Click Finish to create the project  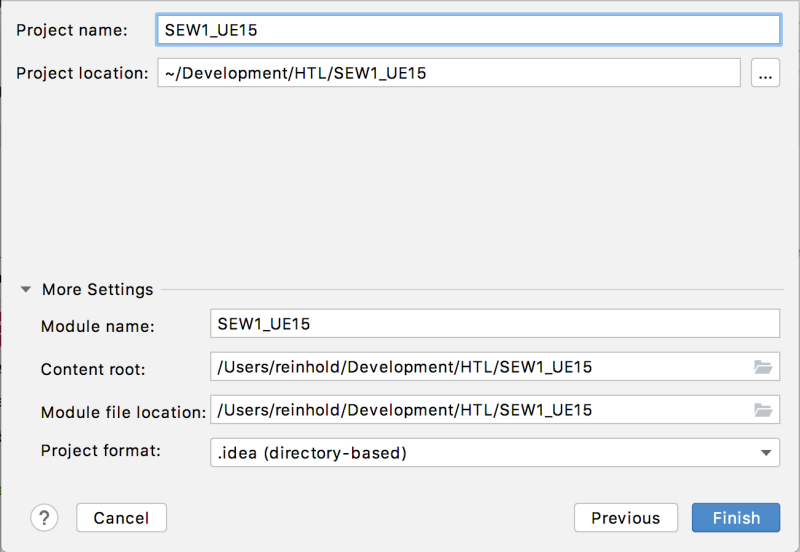736,518
